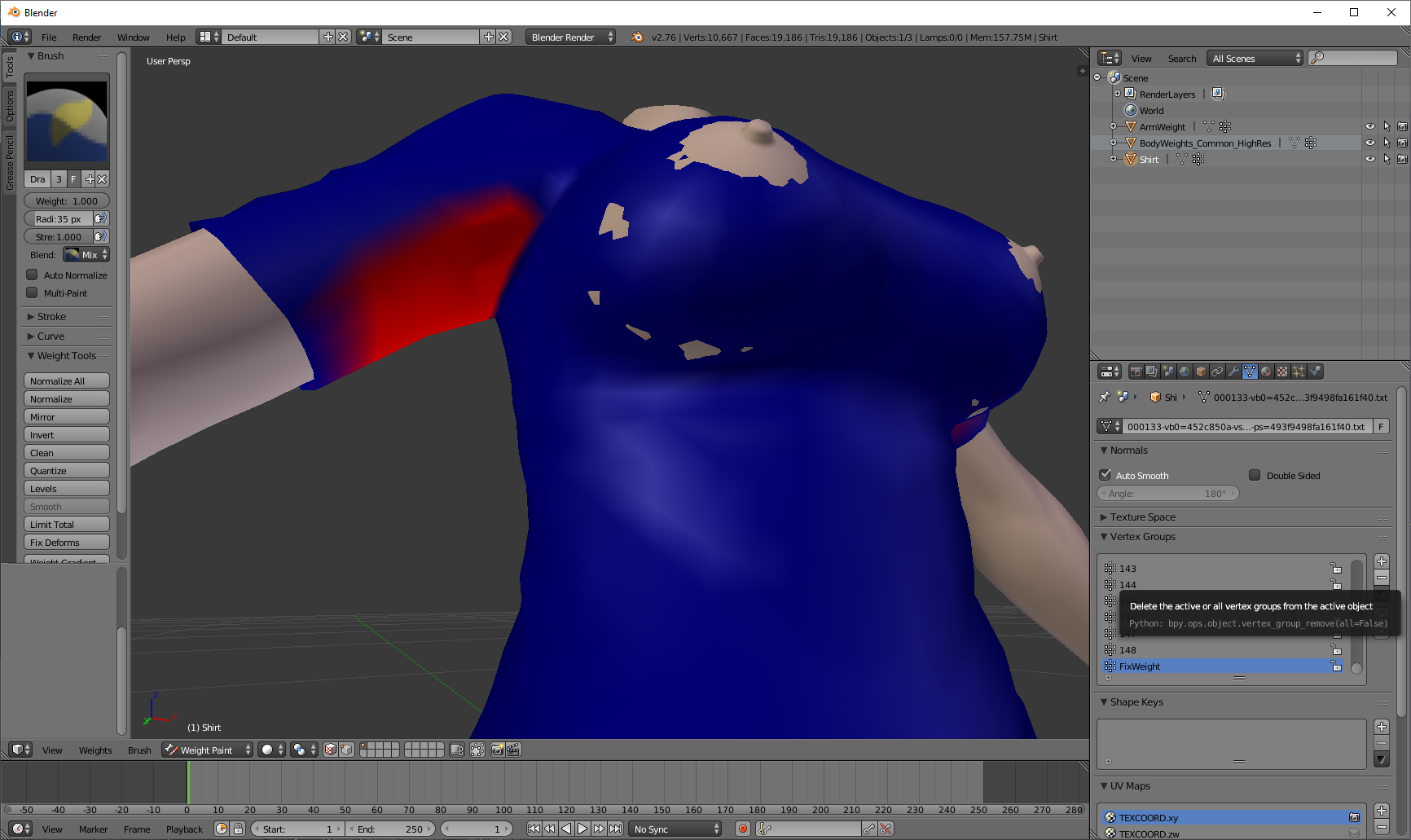The height and width of the screenshot is (840, 1411).
Task: Enable the Multi-Paint checkbox
Action: tap(33, 292)
